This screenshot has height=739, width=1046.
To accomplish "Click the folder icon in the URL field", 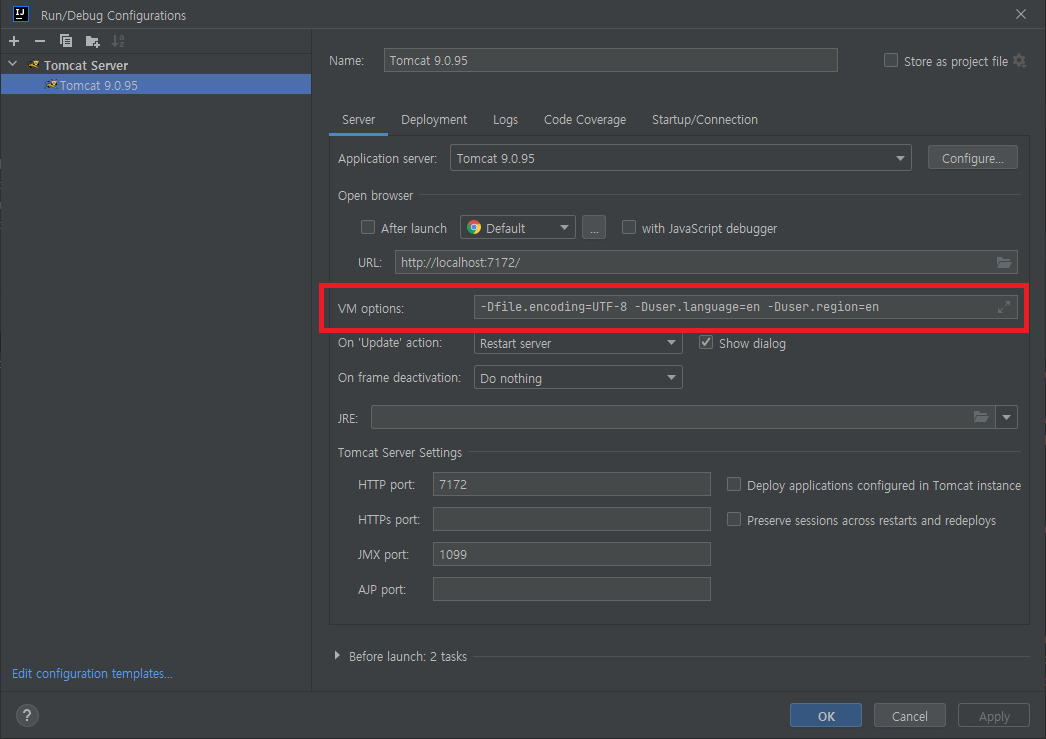I will [1004, 262].
